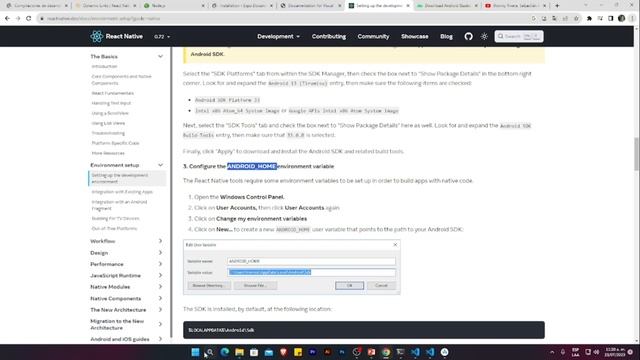Open the Contributing nav item

tap(329, 36)
